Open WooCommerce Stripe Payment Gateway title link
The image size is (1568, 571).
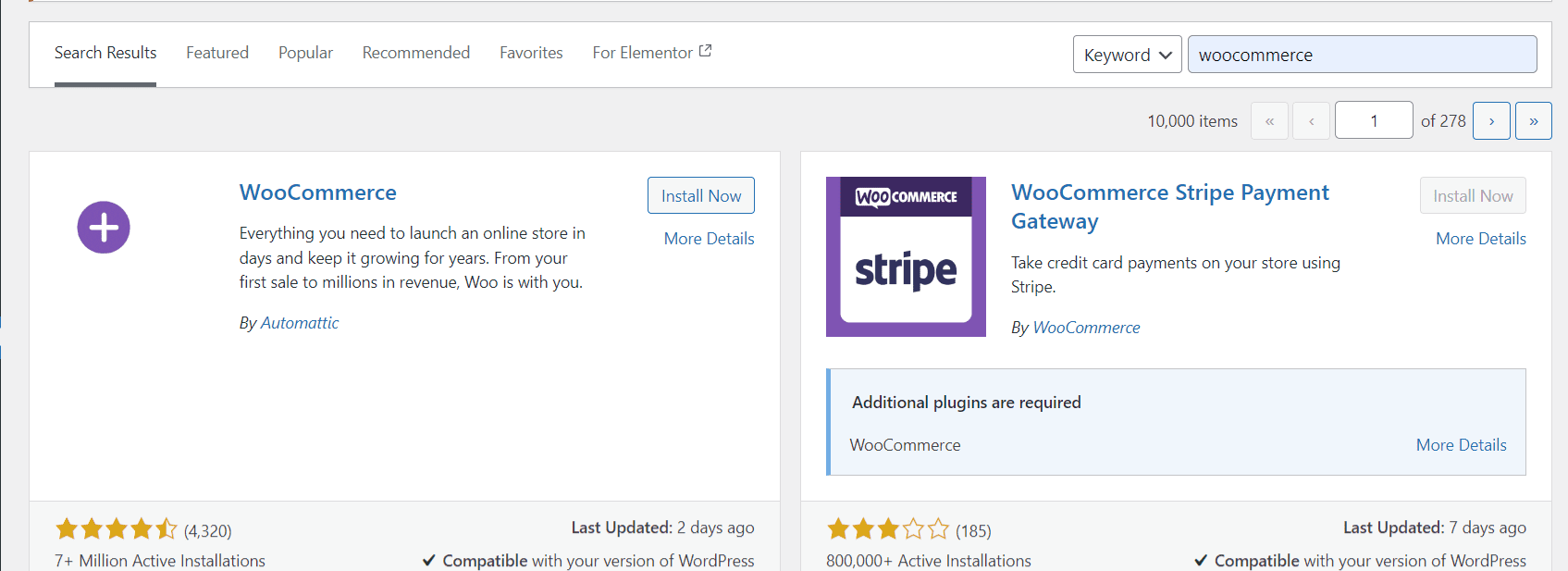pos(1170,206)
